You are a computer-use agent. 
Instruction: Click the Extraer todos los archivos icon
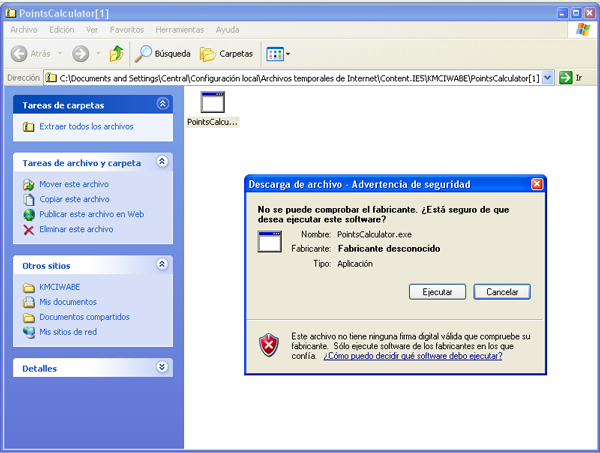click(28, 127)
